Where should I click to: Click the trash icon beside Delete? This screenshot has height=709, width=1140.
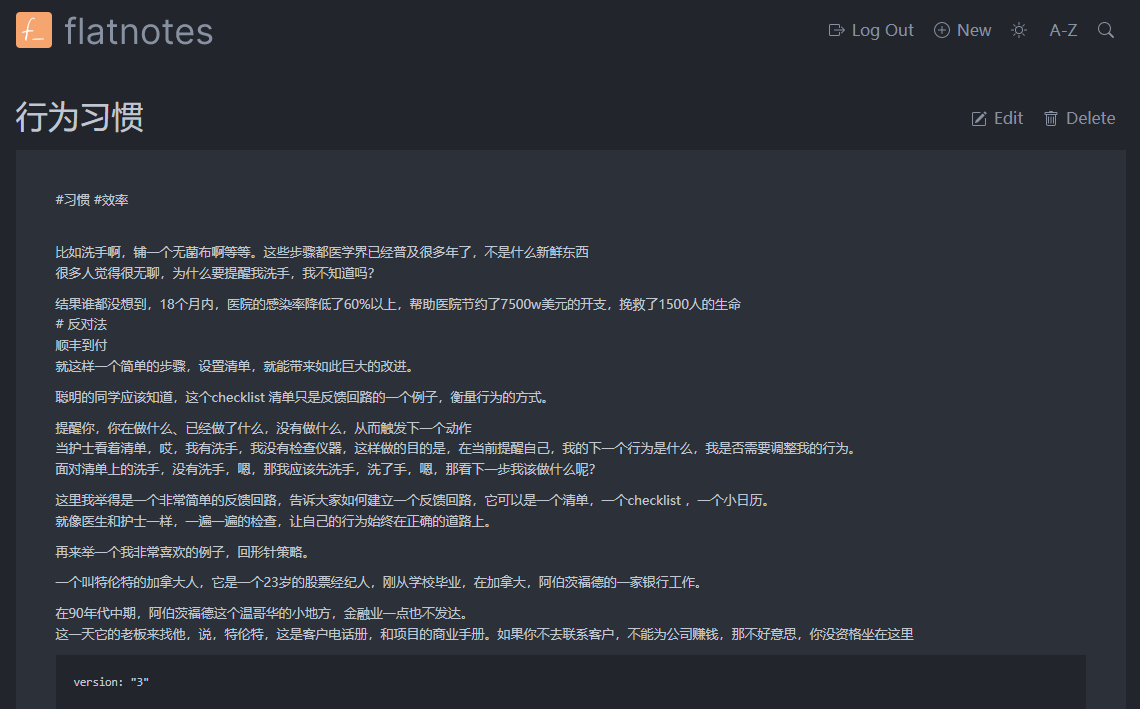click(x=1050, y=118)
